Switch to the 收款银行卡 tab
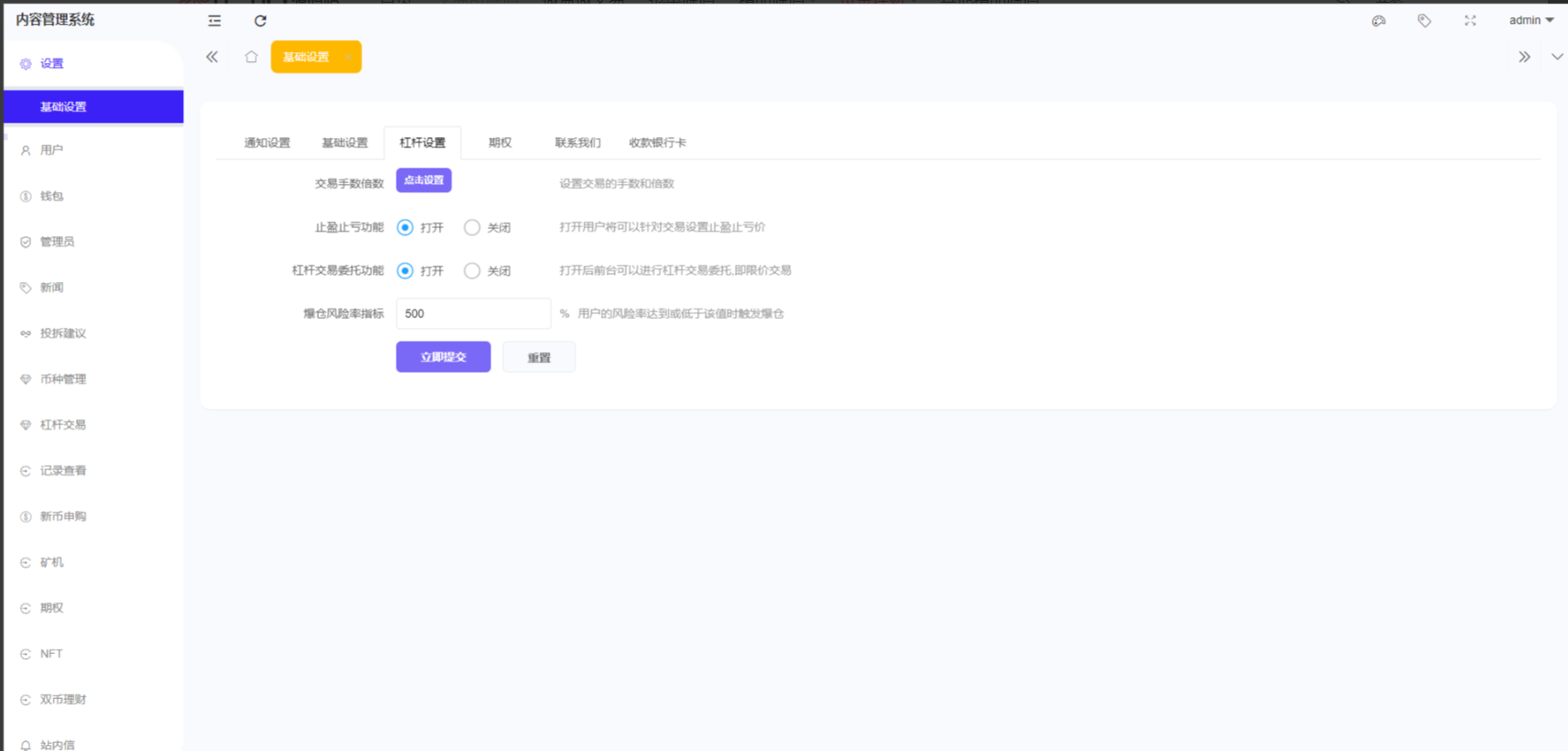Screen dimensions: 1568x751 [x=657, y=143]
